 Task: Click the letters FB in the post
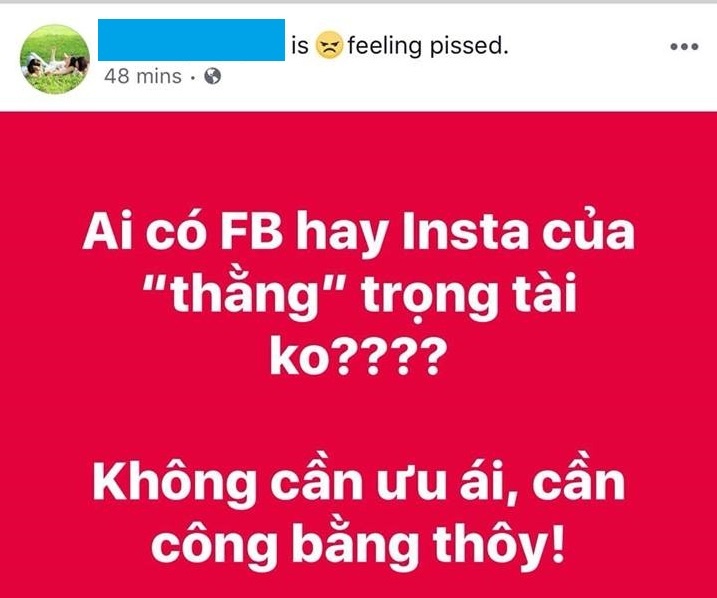click(x=251, y=232)
